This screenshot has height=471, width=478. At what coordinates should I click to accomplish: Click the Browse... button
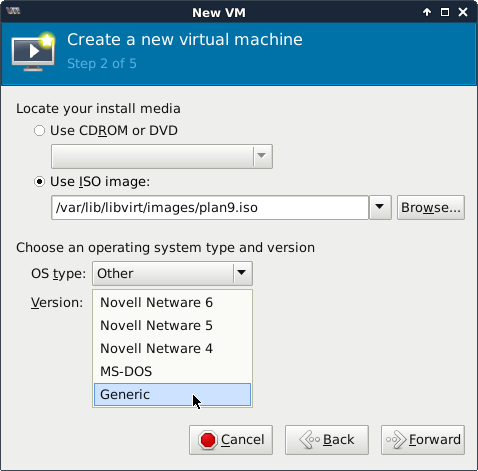pos(431,207)
